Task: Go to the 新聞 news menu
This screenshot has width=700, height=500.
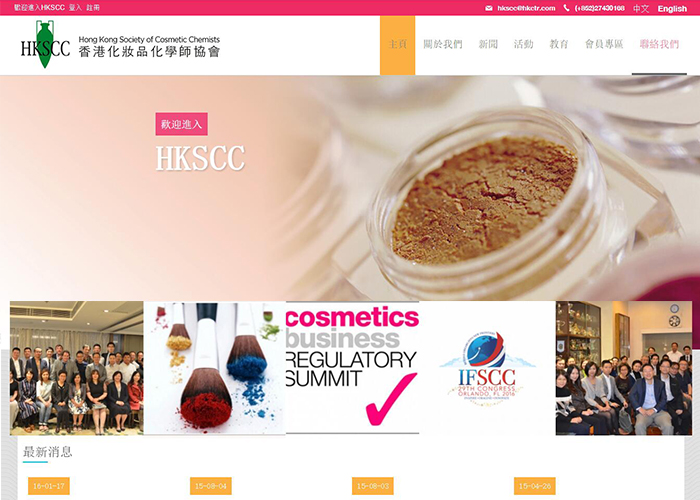Action: [x=488, y=45]
